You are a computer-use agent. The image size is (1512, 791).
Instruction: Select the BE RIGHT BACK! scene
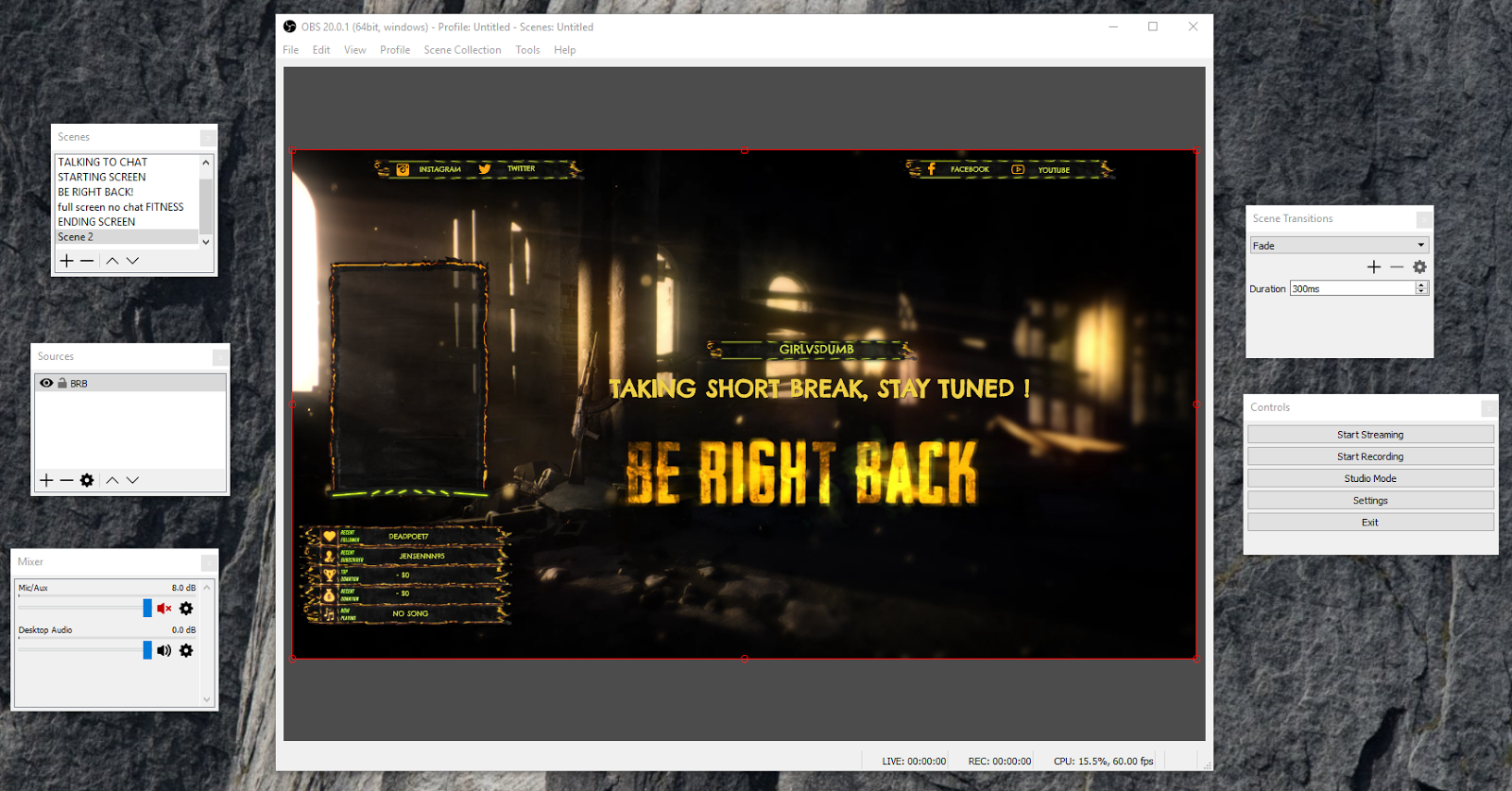pyautogui.click(x=127, y=192)
